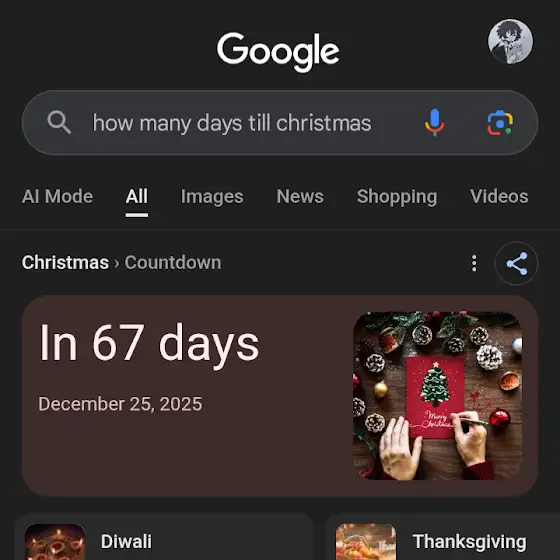
Task: Select the All results tab
Action: (x=136, y=196)
